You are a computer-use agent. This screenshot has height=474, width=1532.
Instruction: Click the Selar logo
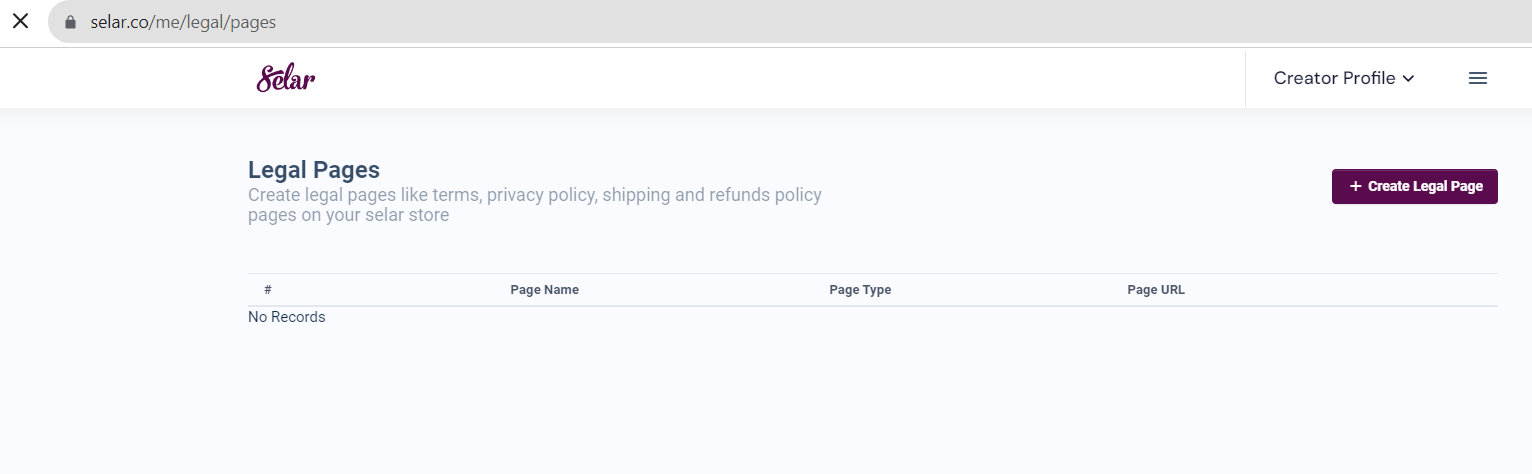(286, 78)
